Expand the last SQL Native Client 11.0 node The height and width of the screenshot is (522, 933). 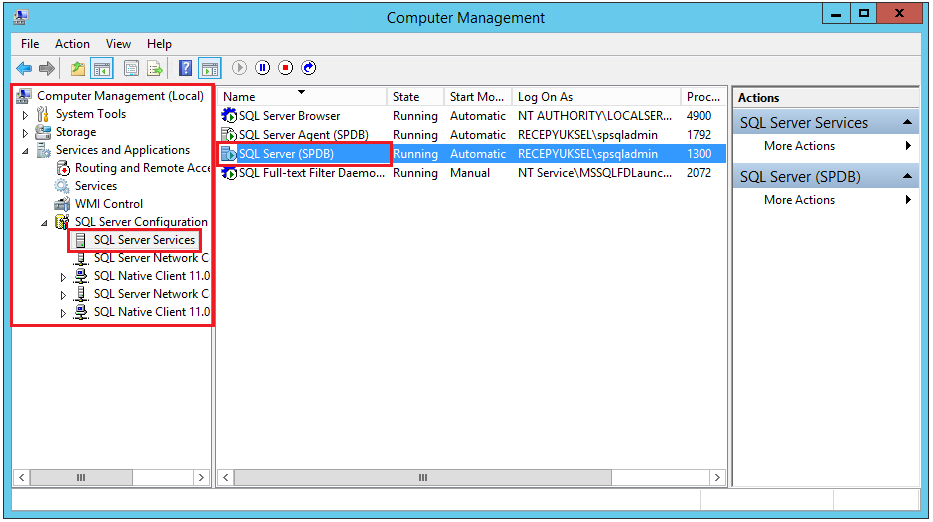coord(63,312)
